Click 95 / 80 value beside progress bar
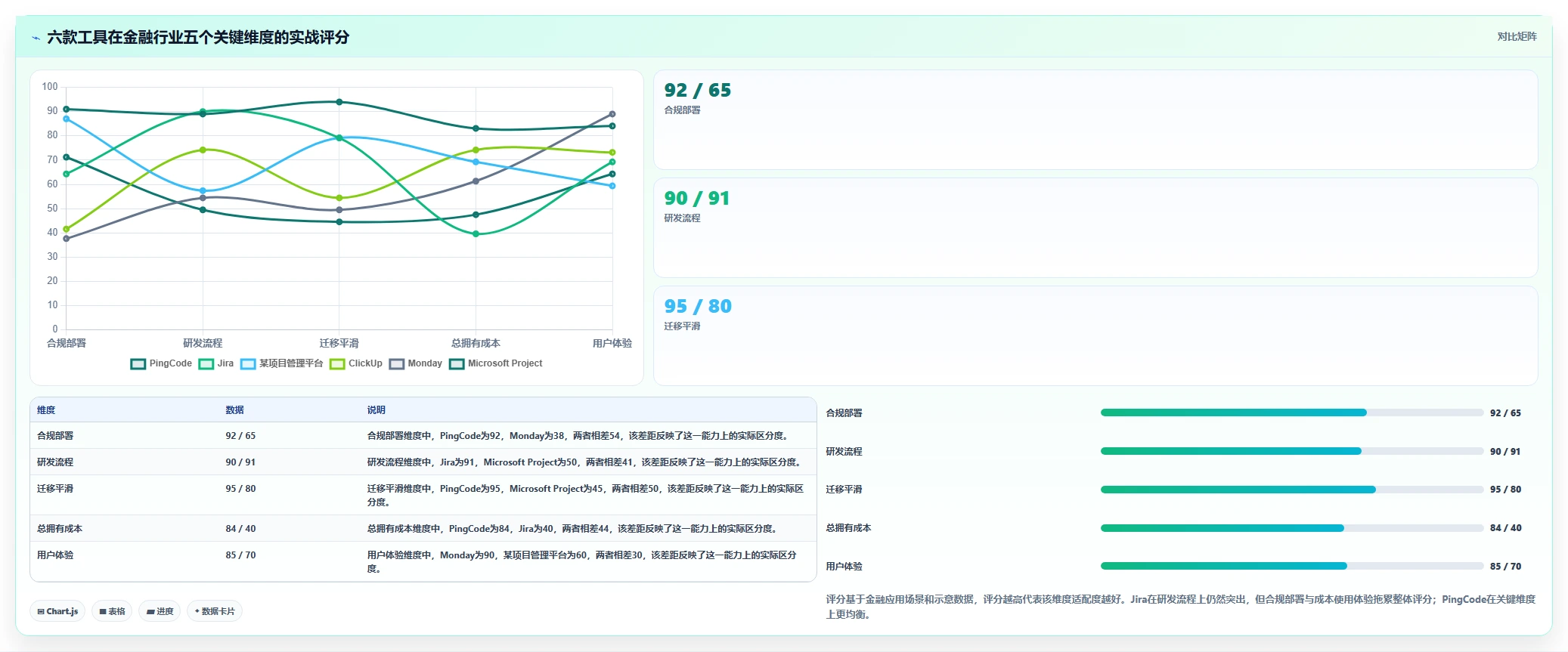Screen dimensions: 1568x652 pos(1505,490)
